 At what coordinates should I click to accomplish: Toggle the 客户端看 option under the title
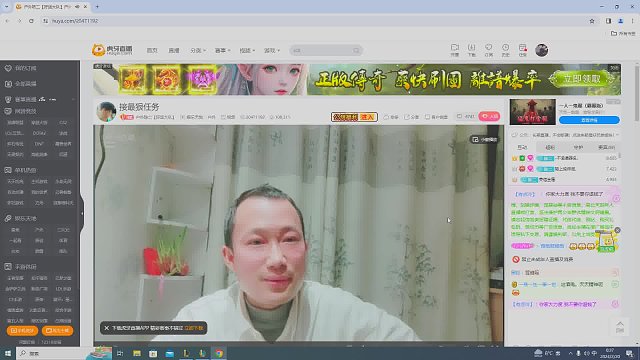[436, 117]
